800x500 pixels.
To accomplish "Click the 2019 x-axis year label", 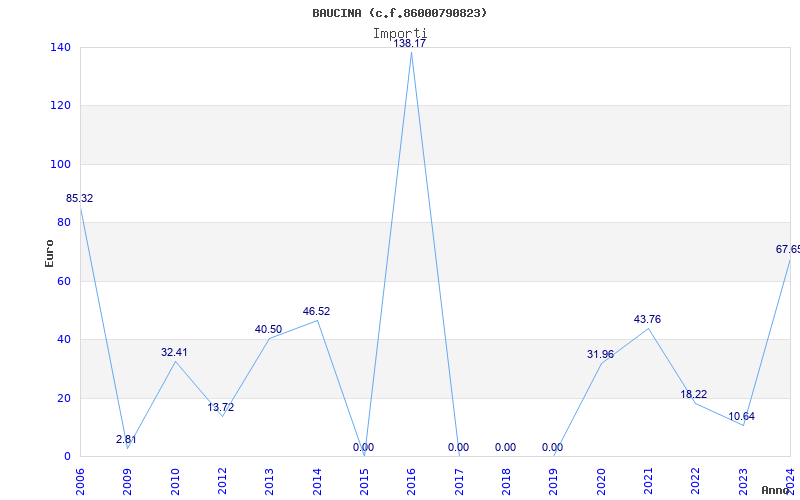I will (x=554, y=482).
